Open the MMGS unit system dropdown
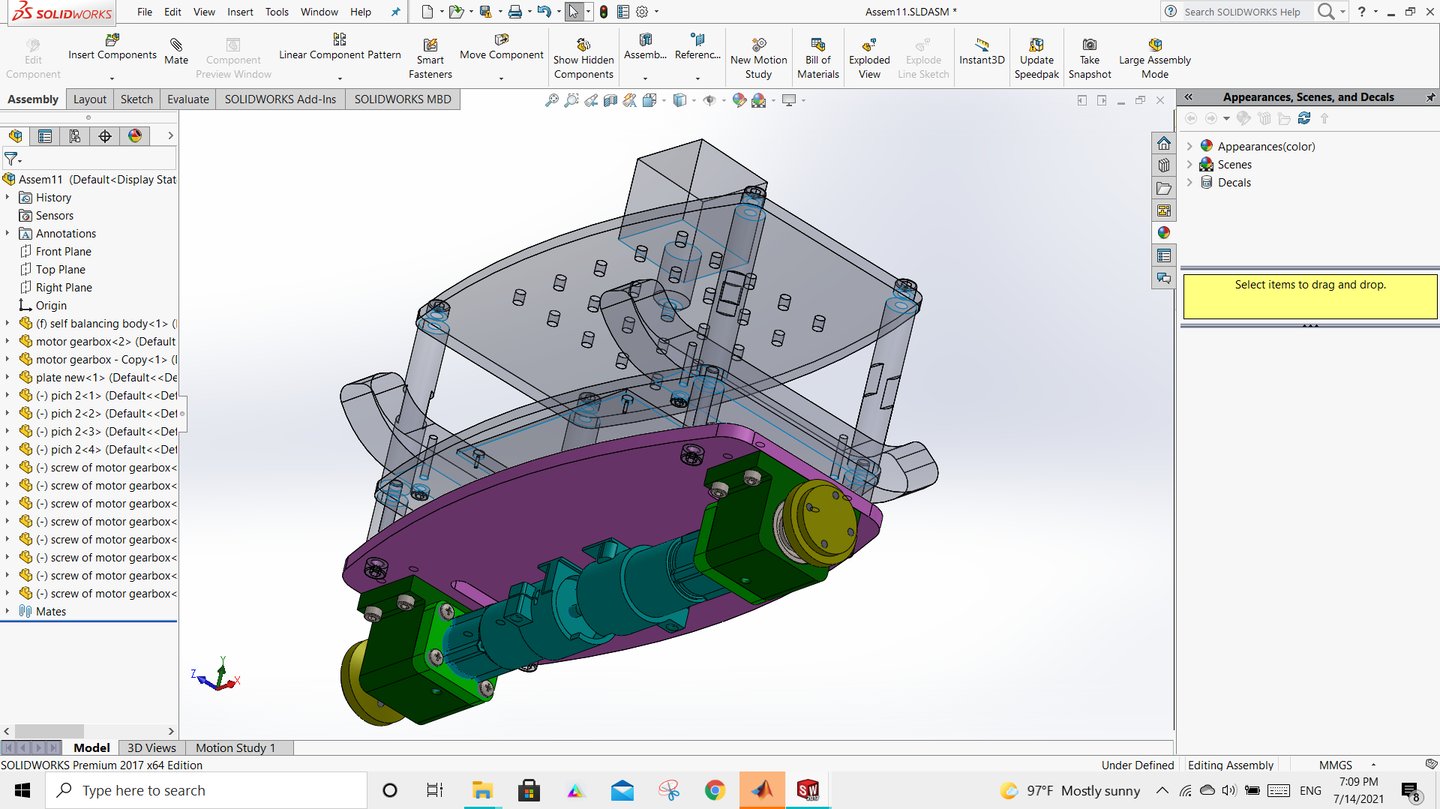The height and width of the screenshot is (809, 1440). point(1372,765)
